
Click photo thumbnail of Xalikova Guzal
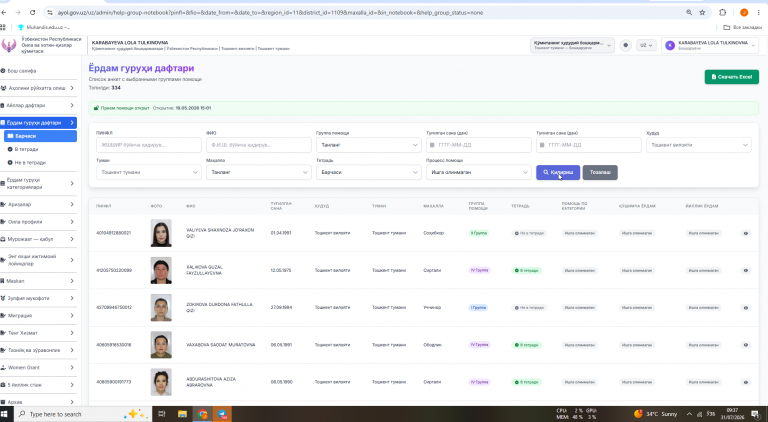(x=161, y=270)
